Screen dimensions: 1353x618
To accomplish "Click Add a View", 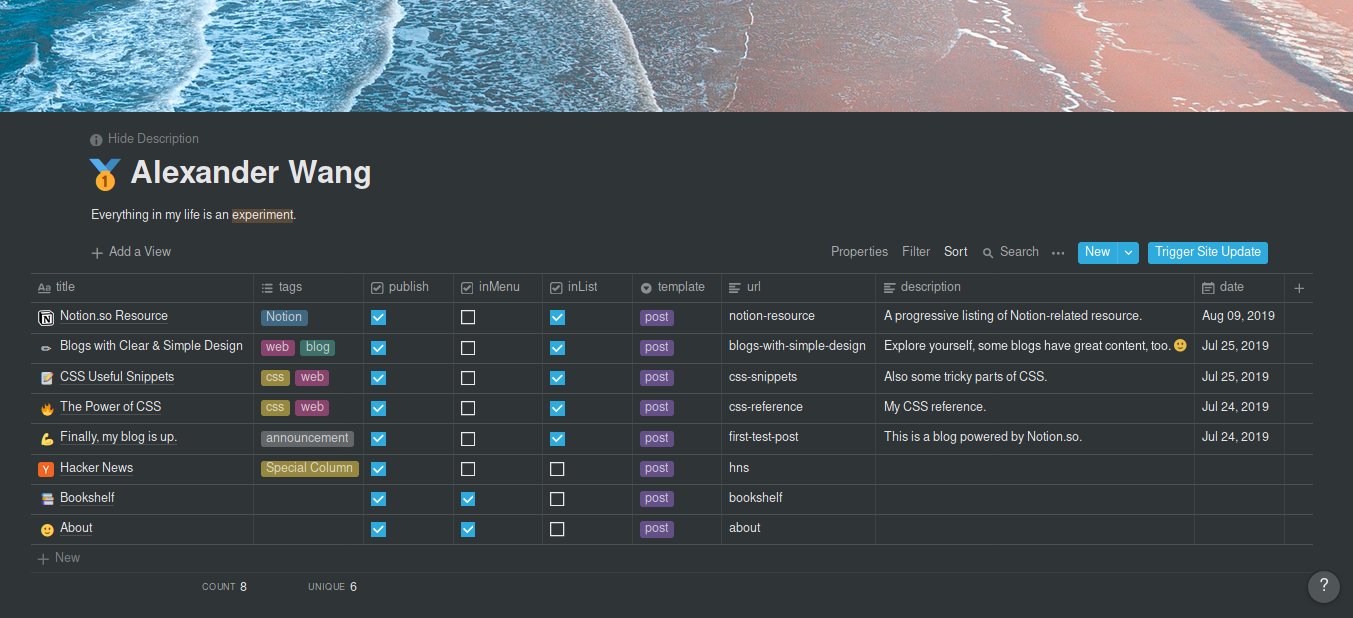I will [x=131, y=252].
